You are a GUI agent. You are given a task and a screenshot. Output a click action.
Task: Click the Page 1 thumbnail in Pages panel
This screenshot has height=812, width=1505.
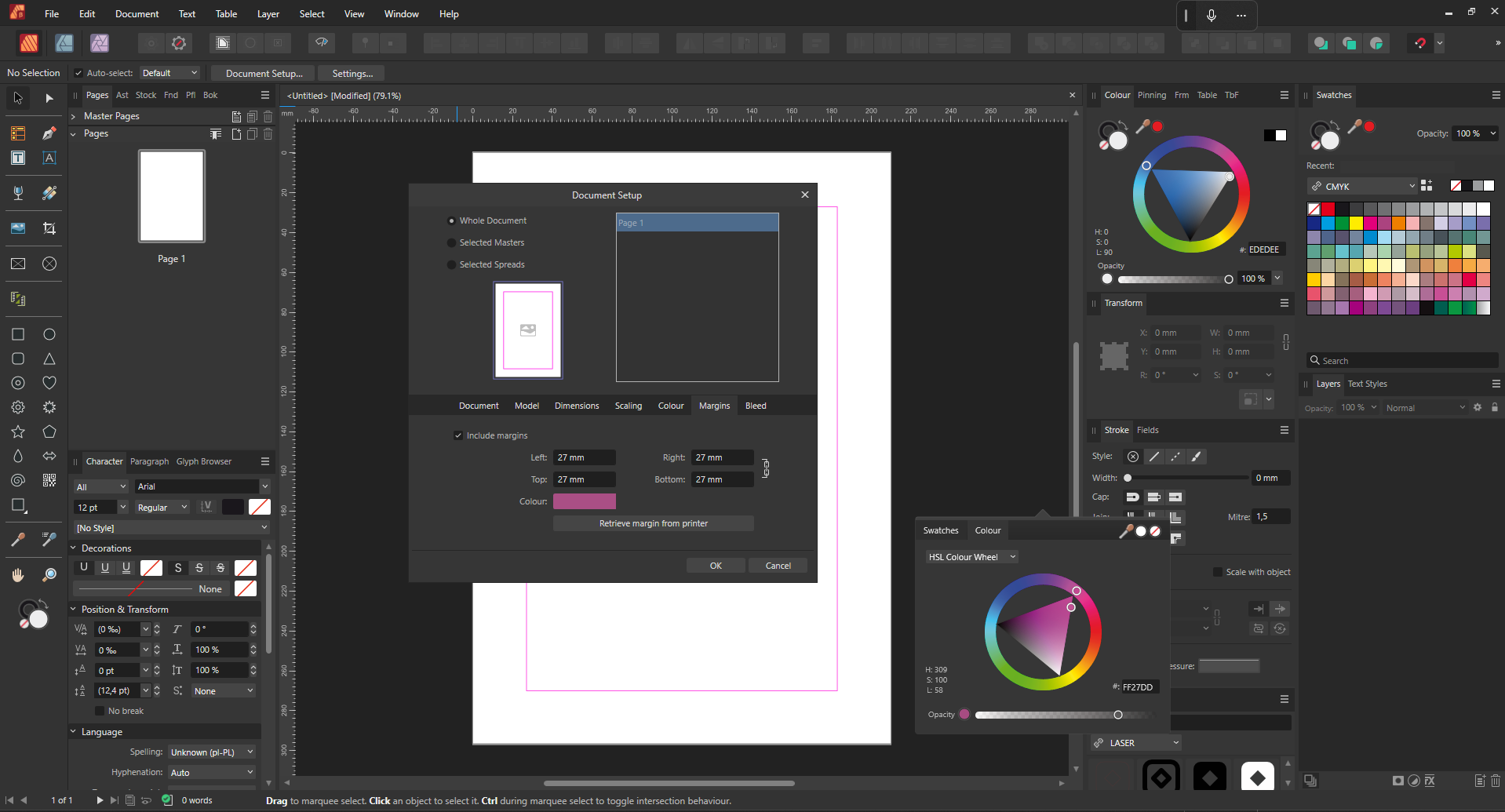click(x=172, y=196)
